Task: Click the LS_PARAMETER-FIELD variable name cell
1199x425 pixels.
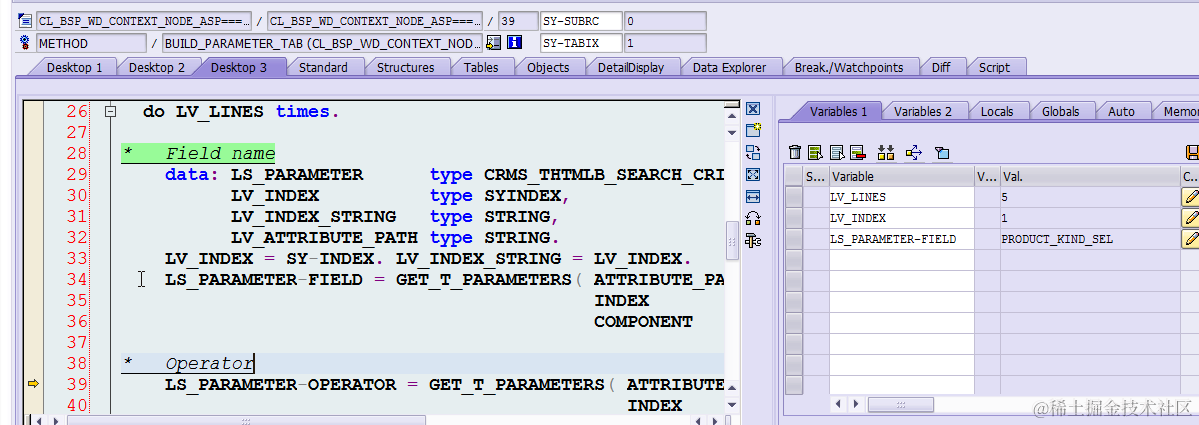Action: pos(902,239)
